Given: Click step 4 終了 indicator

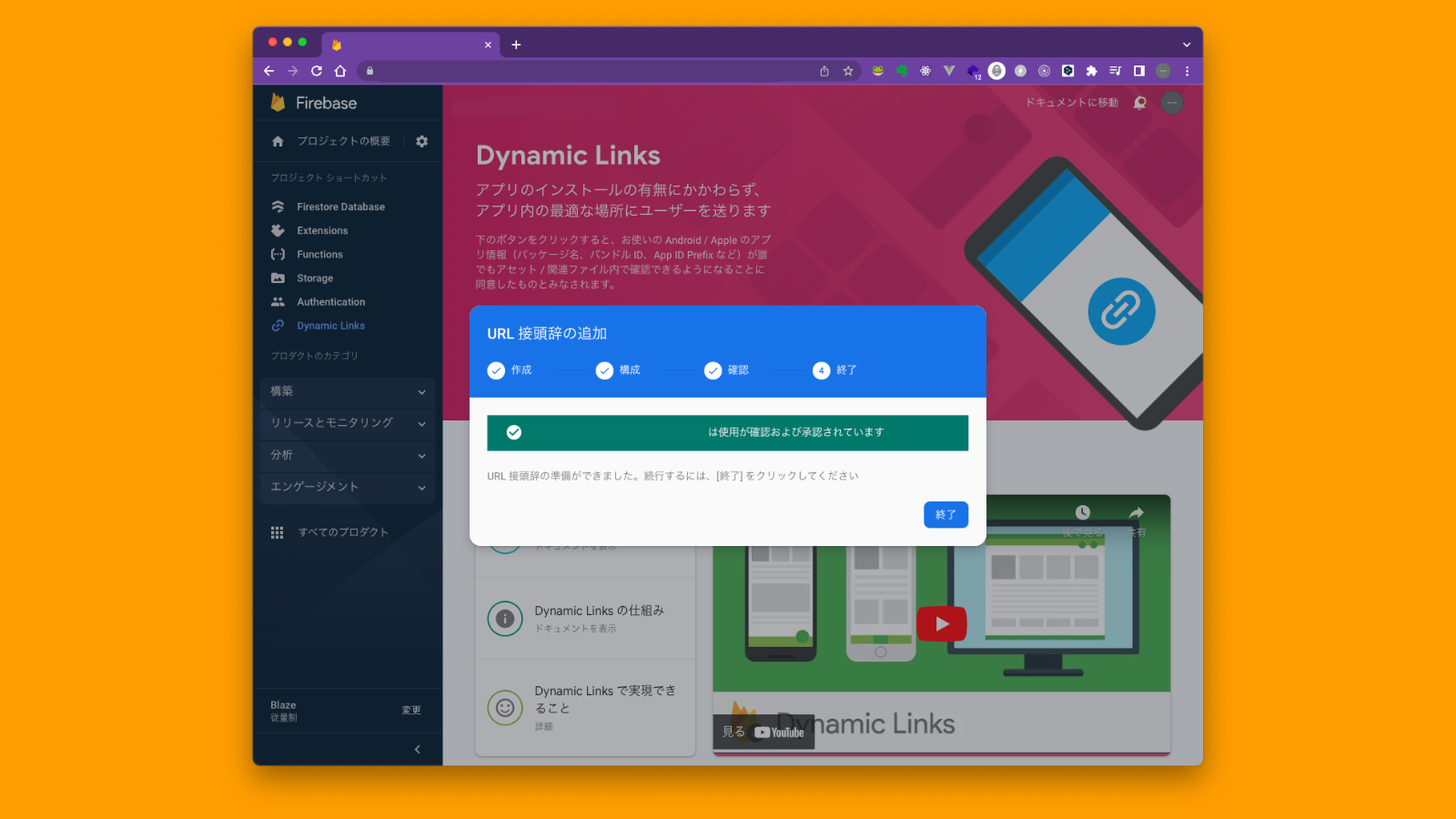Looking at the screenshot, I should pyautogui.click(x=821, y=370).
